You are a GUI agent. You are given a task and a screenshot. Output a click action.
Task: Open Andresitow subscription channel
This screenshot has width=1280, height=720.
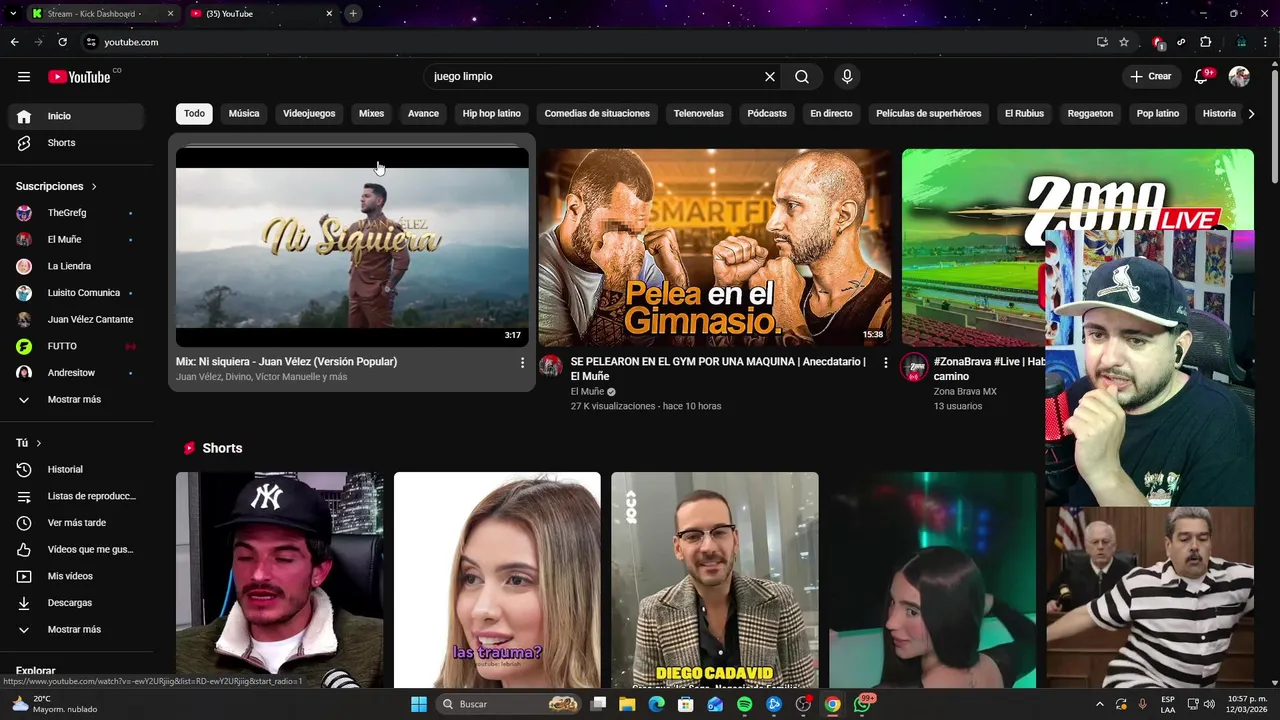(78, 373)
